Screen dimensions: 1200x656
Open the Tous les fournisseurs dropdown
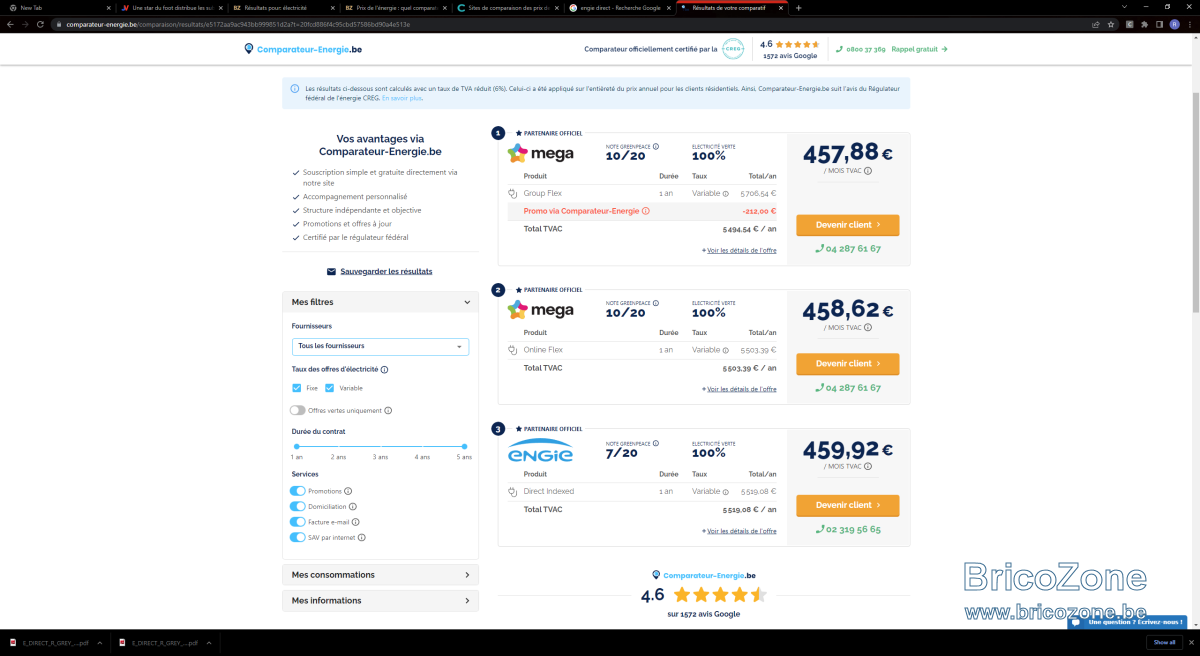(x=380, y=346)
